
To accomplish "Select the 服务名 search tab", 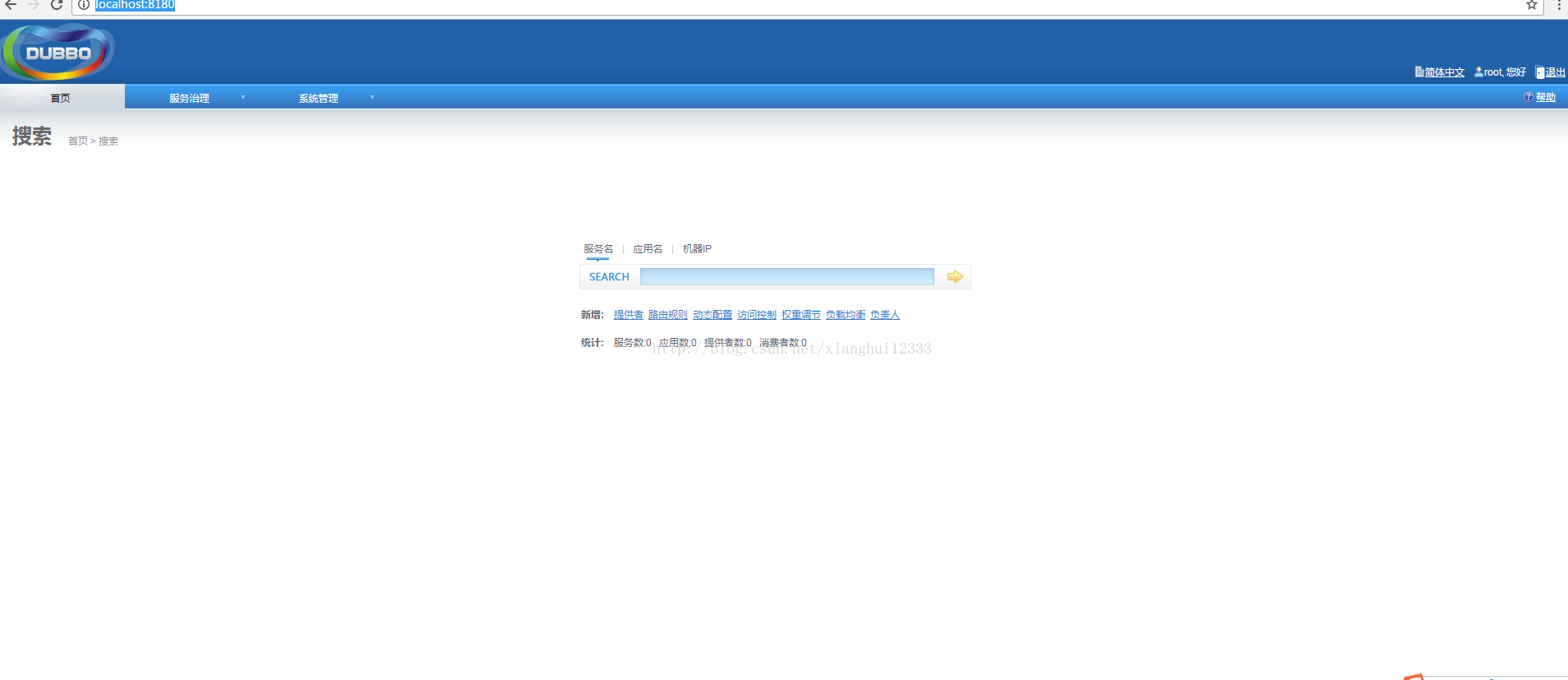I will [x=598, y=248].
